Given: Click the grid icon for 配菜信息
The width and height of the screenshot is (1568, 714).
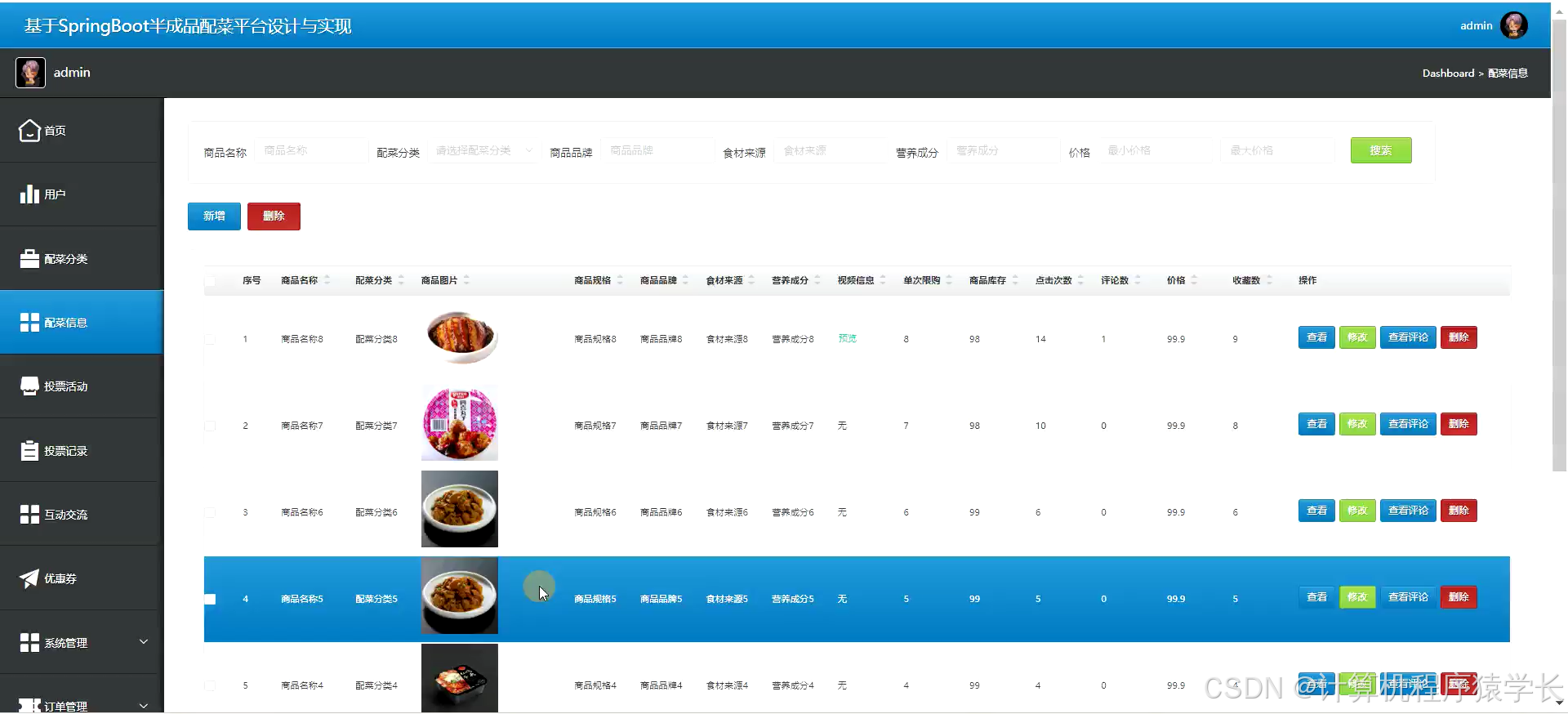Looking at the screenshot, I should (29, 322).
